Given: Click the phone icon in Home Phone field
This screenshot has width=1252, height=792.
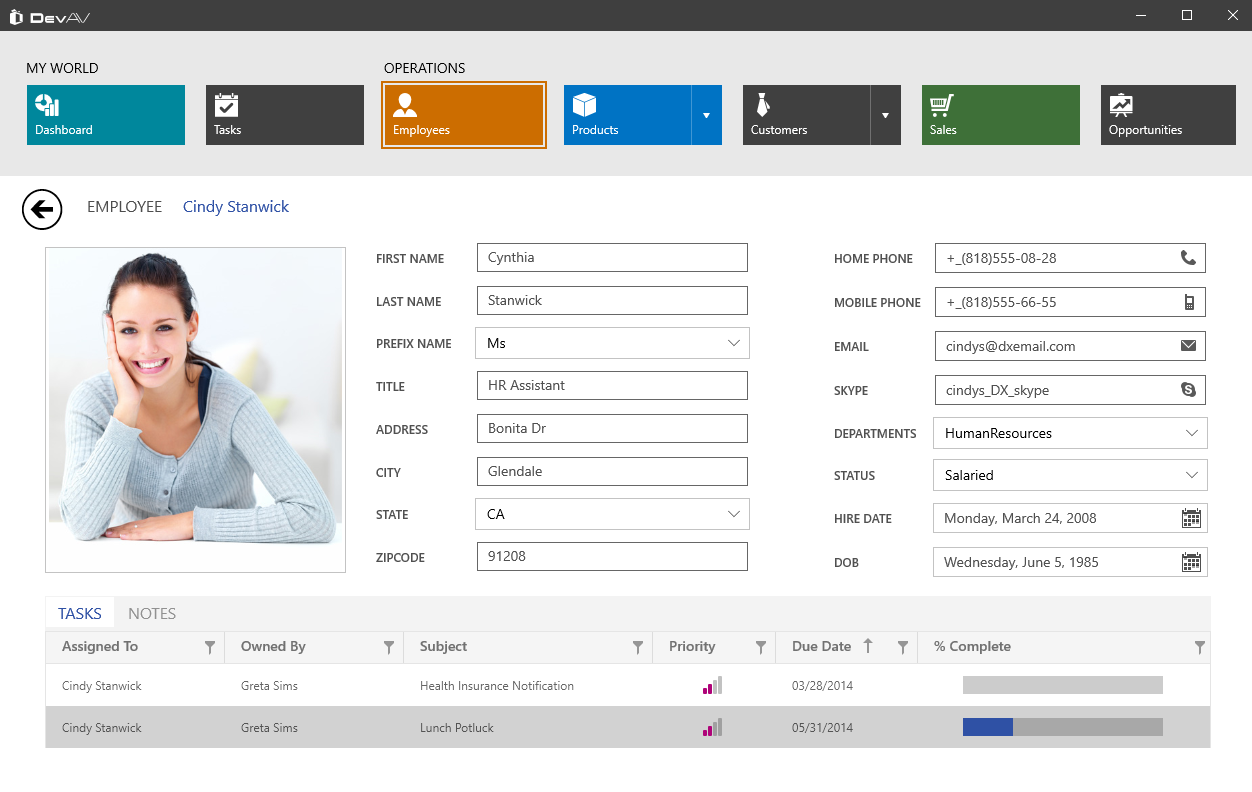Looking at the screenshot, I should coord(1188,258).
